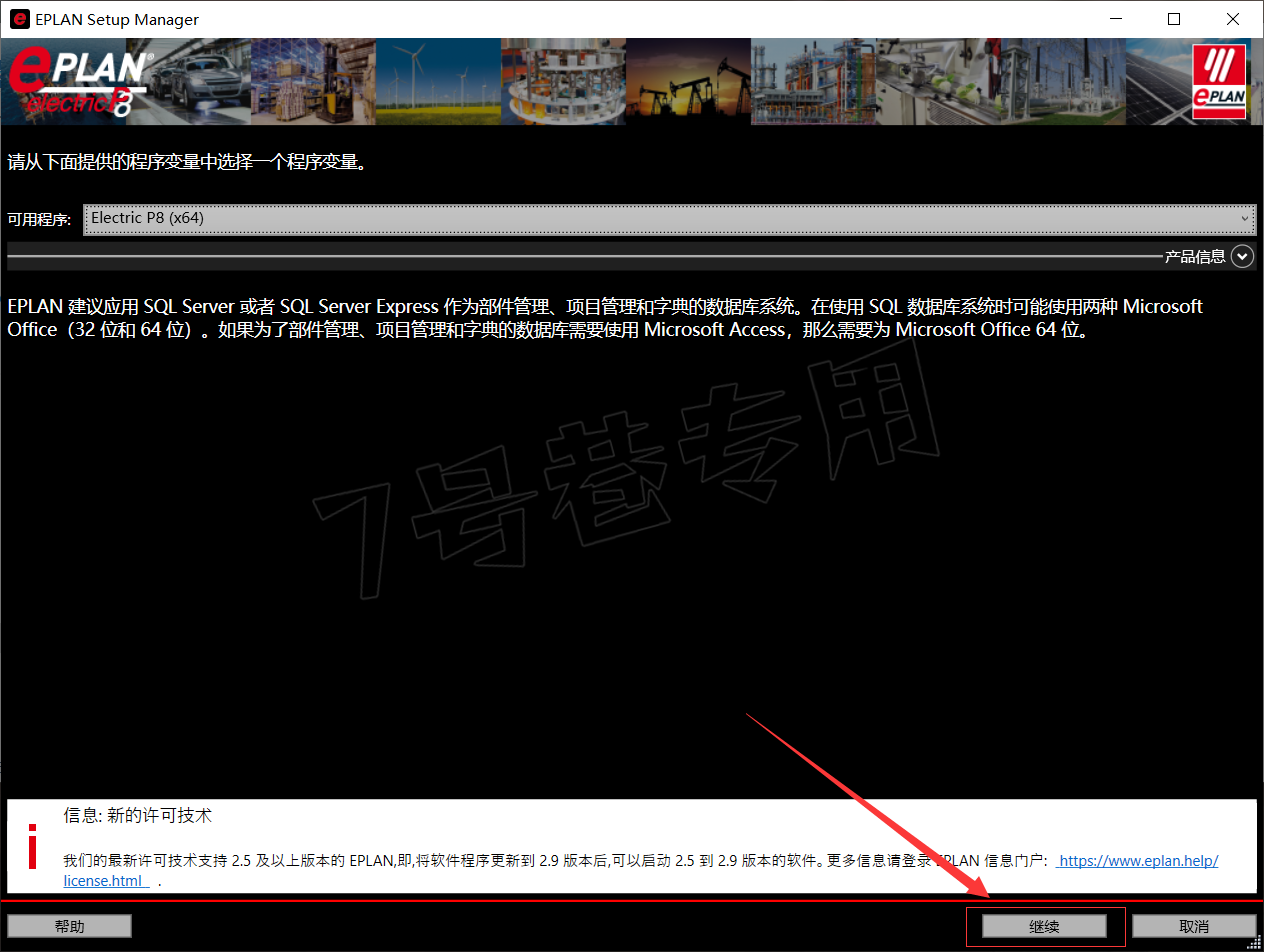Maximize the EPLAN Setup Manager window
This screenshot has height=952, width=1264.
(1174, 19)
